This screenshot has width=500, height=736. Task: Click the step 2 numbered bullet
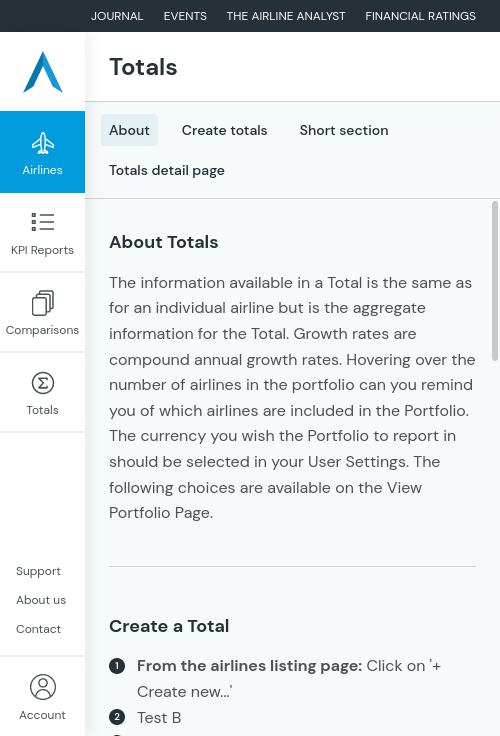pyautogui.click(x=117, y=717)
